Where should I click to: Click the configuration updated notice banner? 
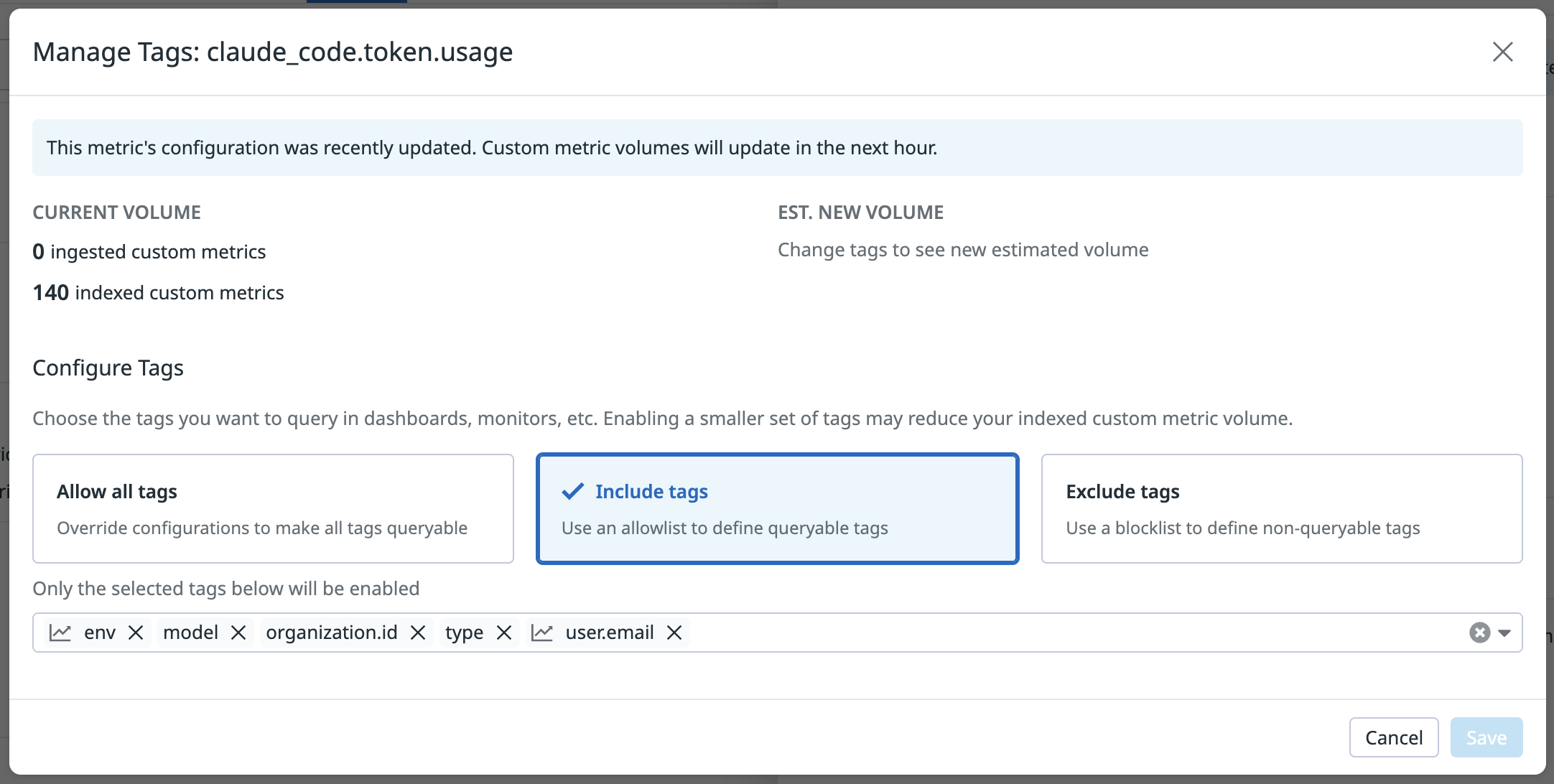tap(777, 148)
